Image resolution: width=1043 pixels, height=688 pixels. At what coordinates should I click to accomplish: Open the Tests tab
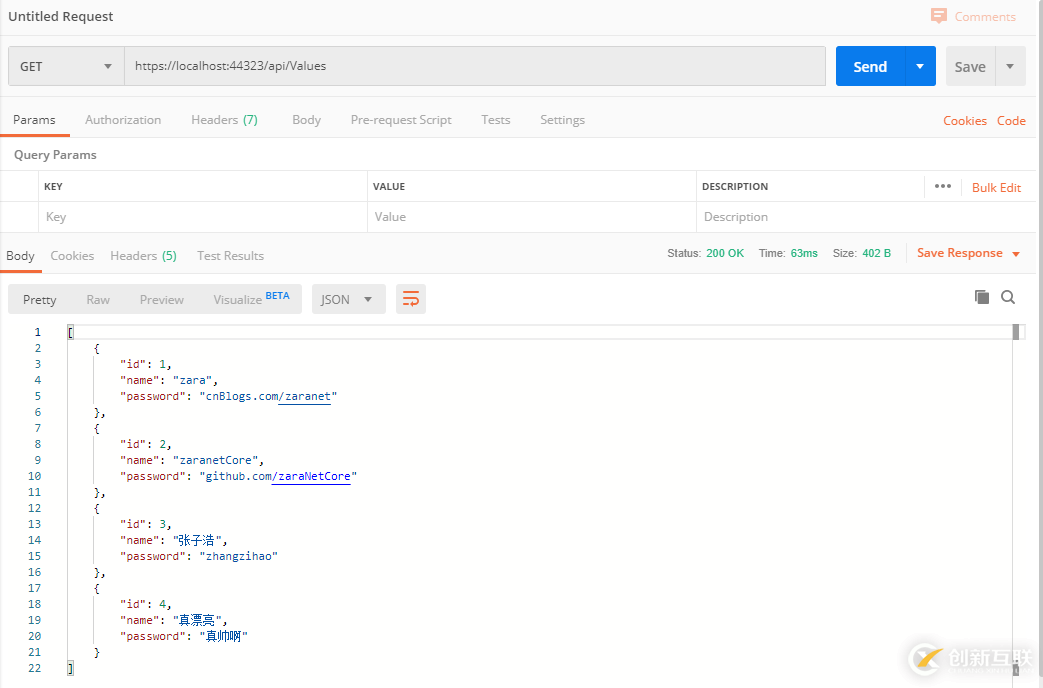coord(496,120)
